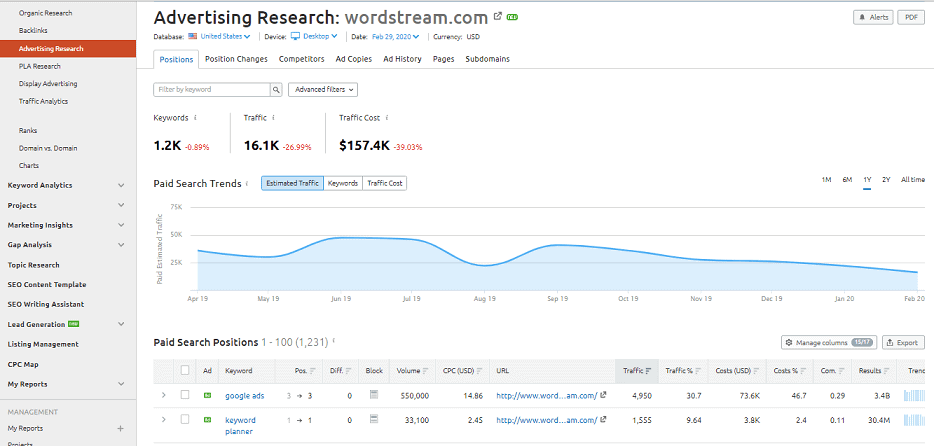Click info icon next to Paid Search Trends
Screen dimensions: 934x446
(247, 184)
